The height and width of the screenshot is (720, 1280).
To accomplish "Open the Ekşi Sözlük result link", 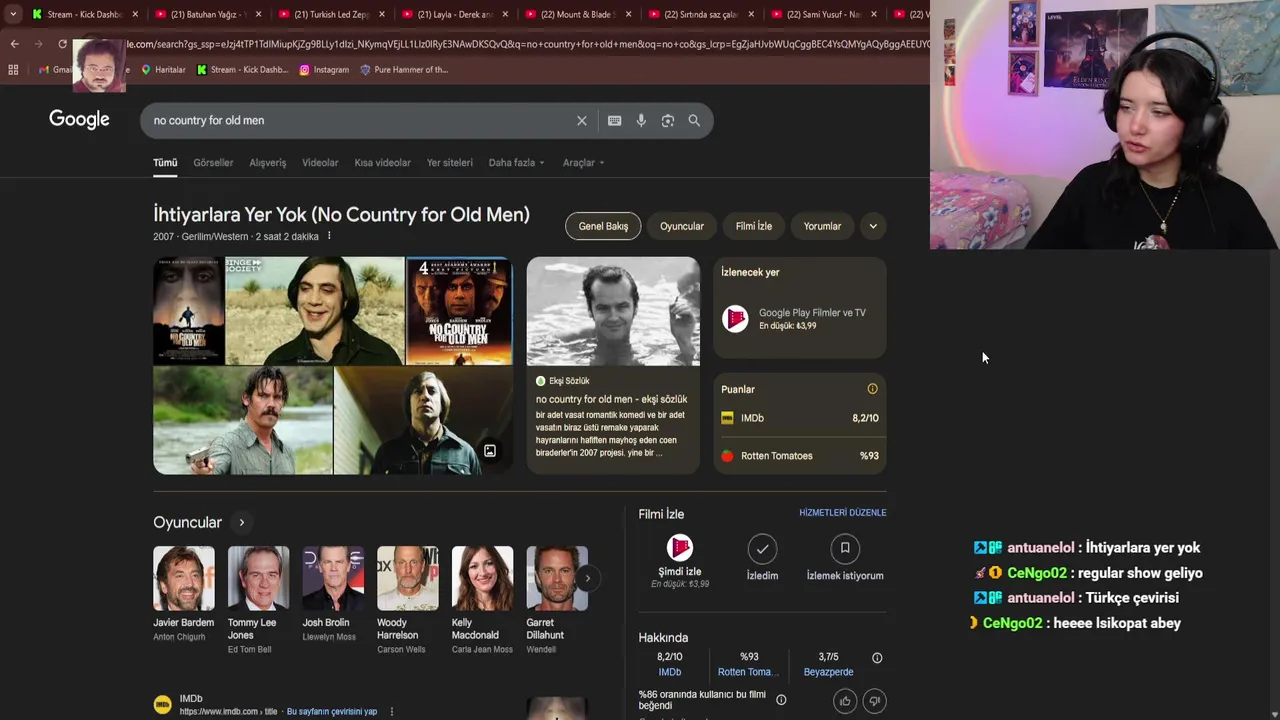I will point(611,399).
